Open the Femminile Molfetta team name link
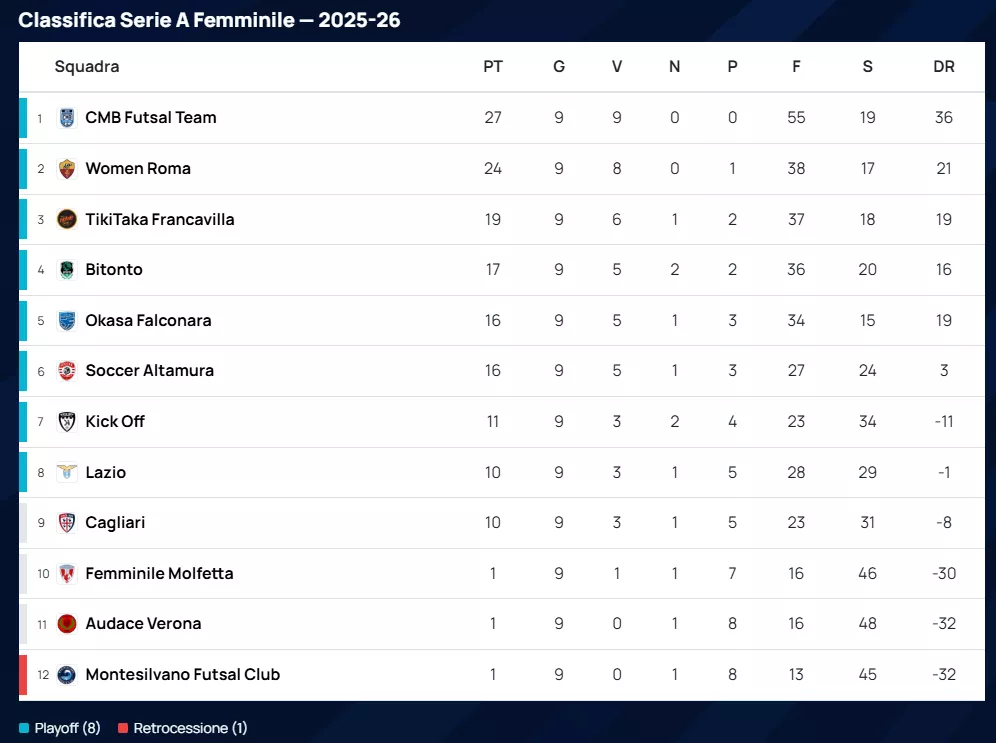 pos(159,573)
